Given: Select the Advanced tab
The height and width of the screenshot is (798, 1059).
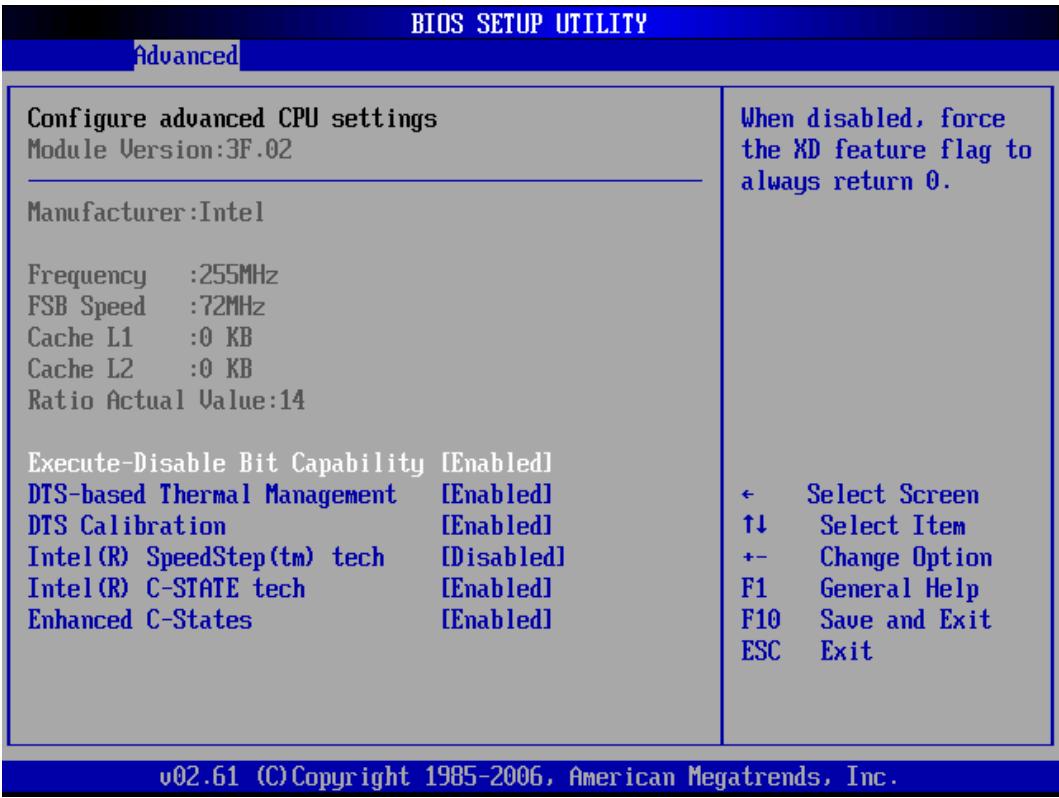Looking at the screenshot, I should point(186,55).
